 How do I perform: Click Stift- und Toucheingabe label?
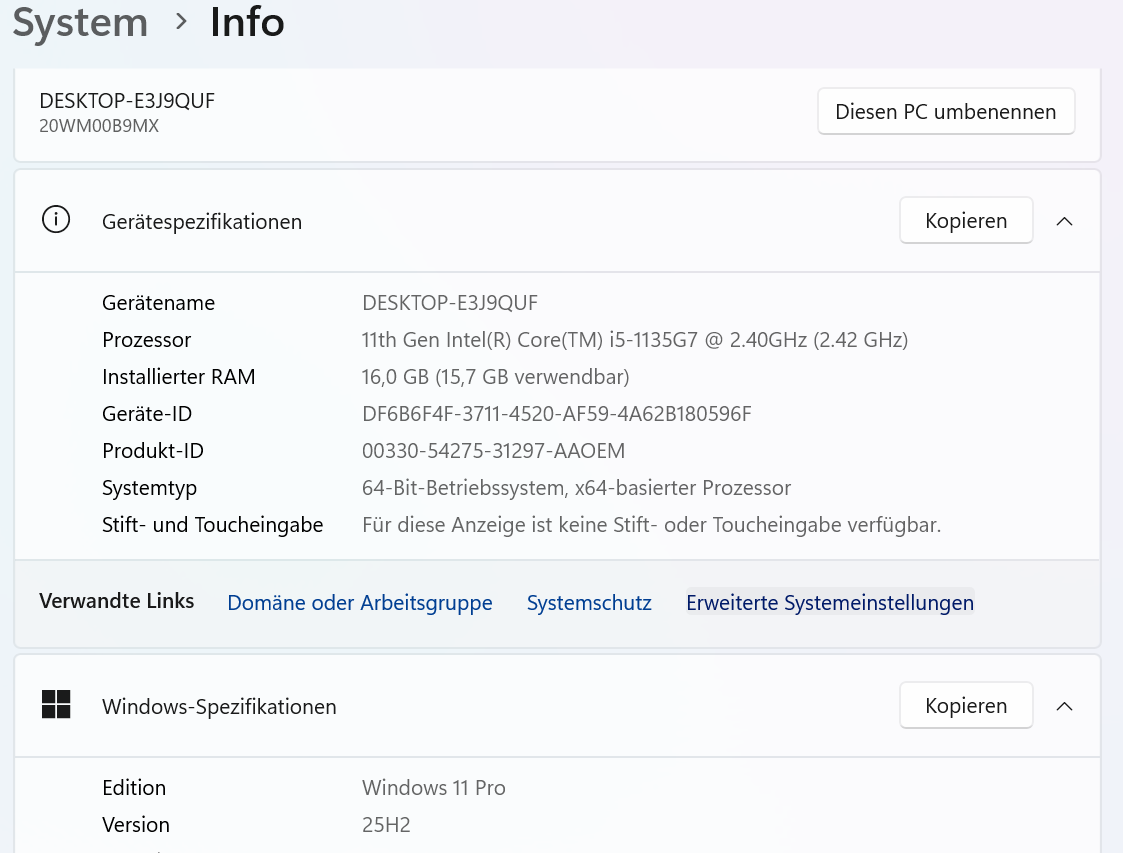click(213, 525)
